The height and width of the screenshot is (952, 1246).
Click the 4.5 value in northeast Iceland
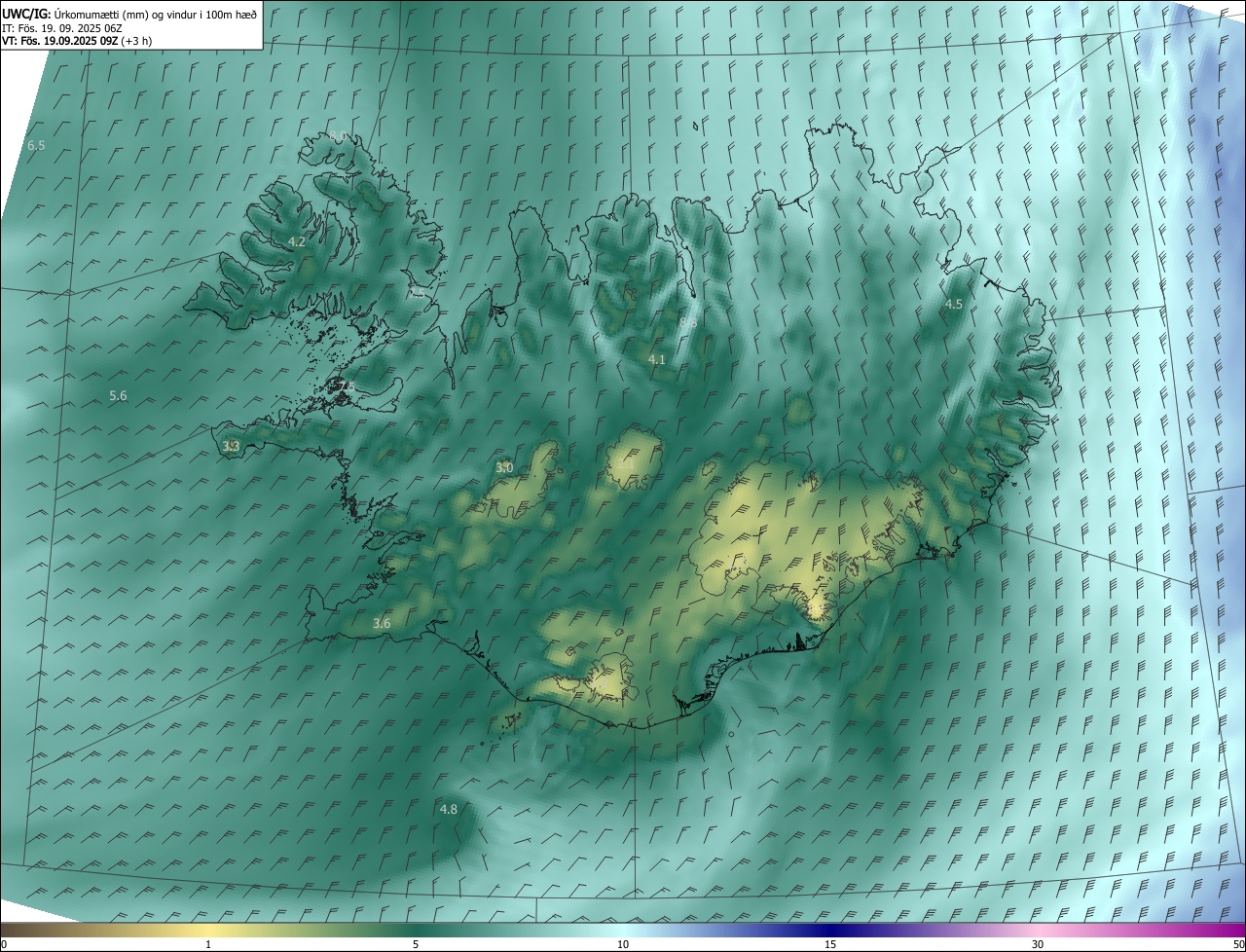[x=954, y=304]
